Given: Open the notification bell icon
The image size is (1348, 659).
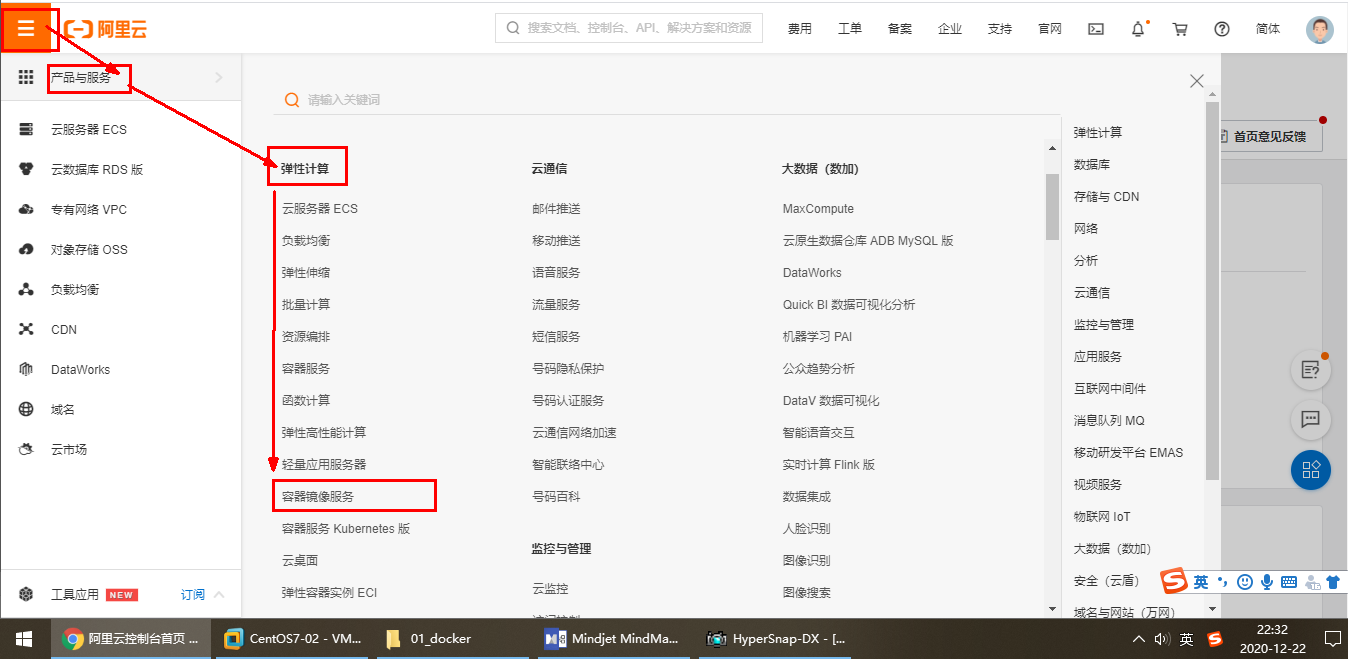Looking at the screenshot, I should point(1138,29).
